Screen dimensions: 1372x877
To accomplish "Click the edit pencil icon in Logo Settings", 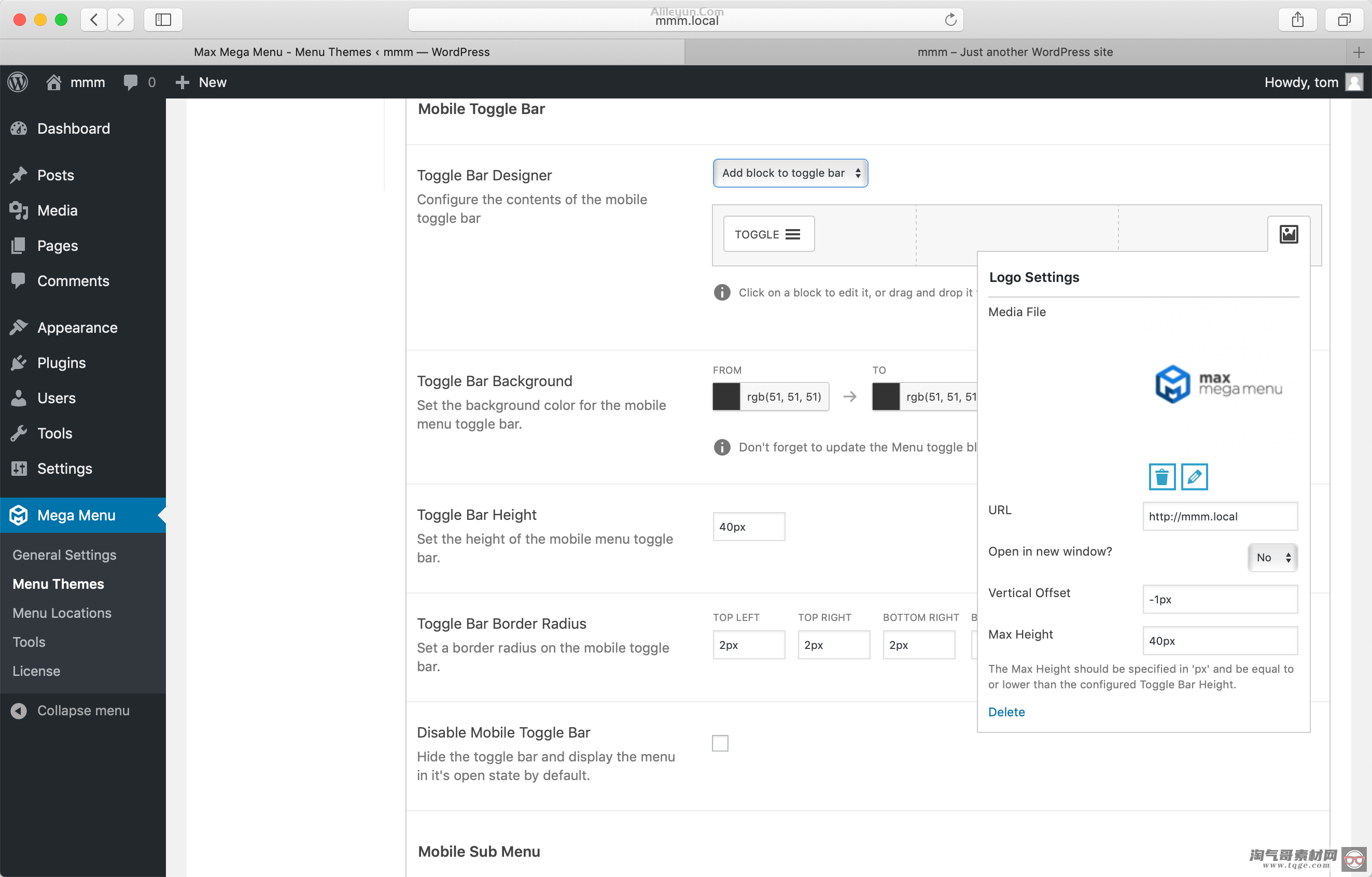I will pos(1194,477).
